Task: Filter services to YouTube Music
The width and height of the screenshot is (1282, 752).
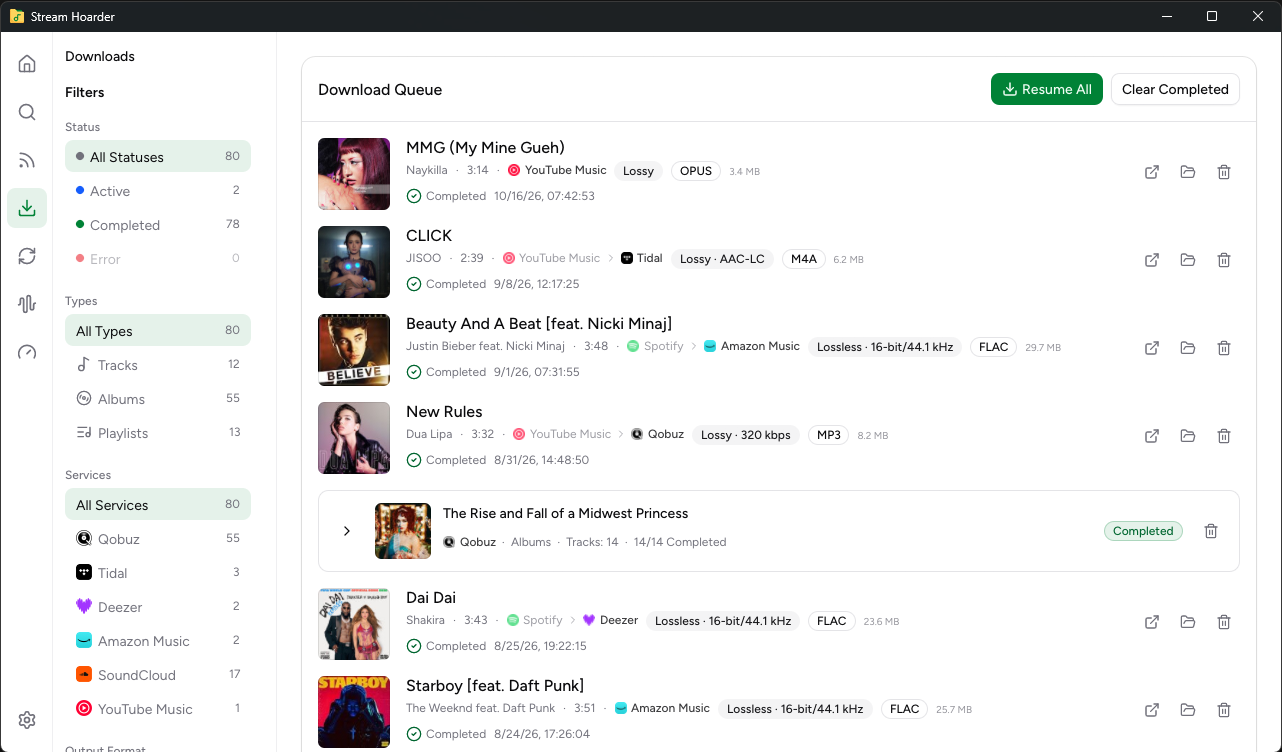Action: (158, 708)
